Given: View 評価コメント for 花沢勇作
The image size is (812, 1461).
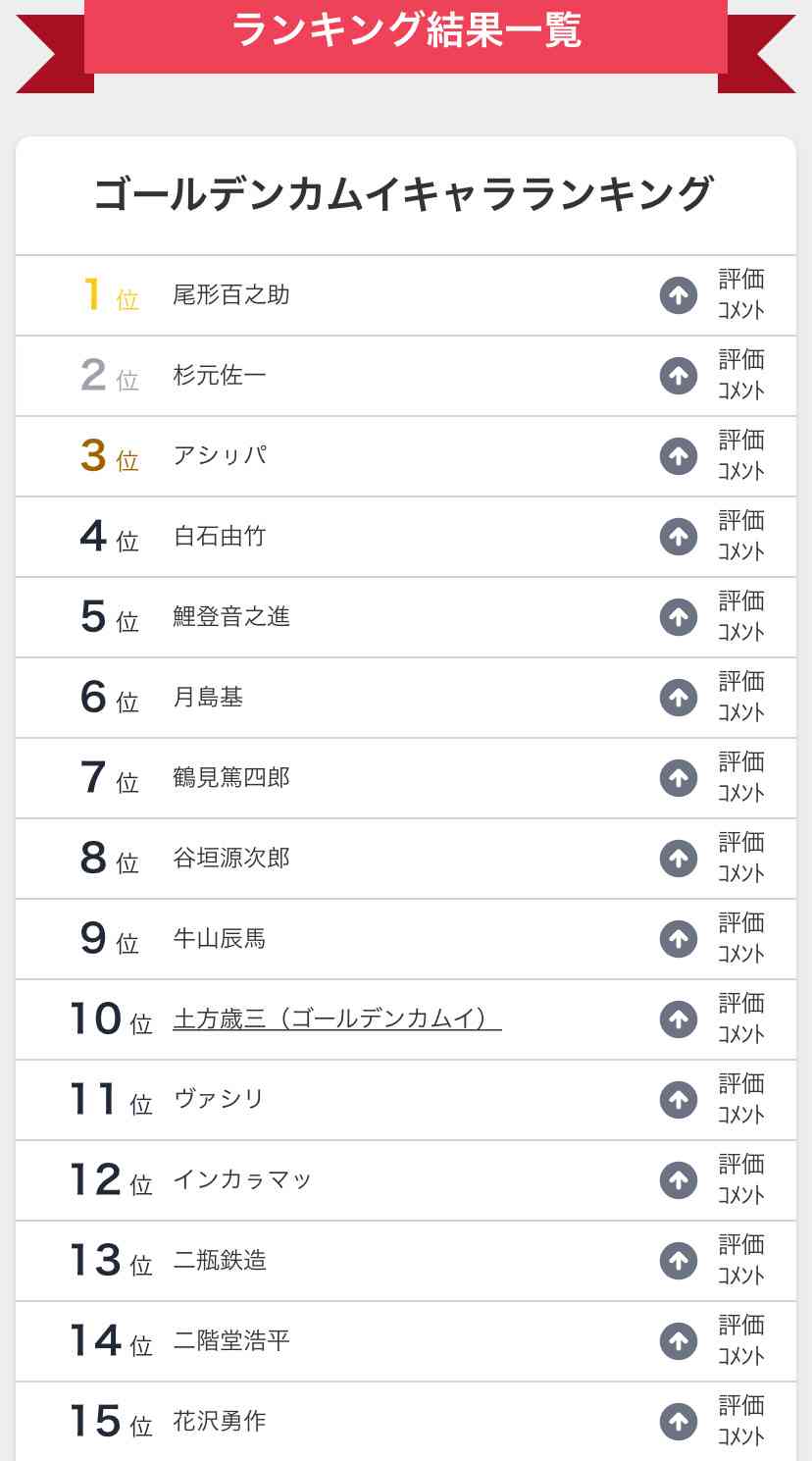Looking at the screenshot, I should [740, 1421].
